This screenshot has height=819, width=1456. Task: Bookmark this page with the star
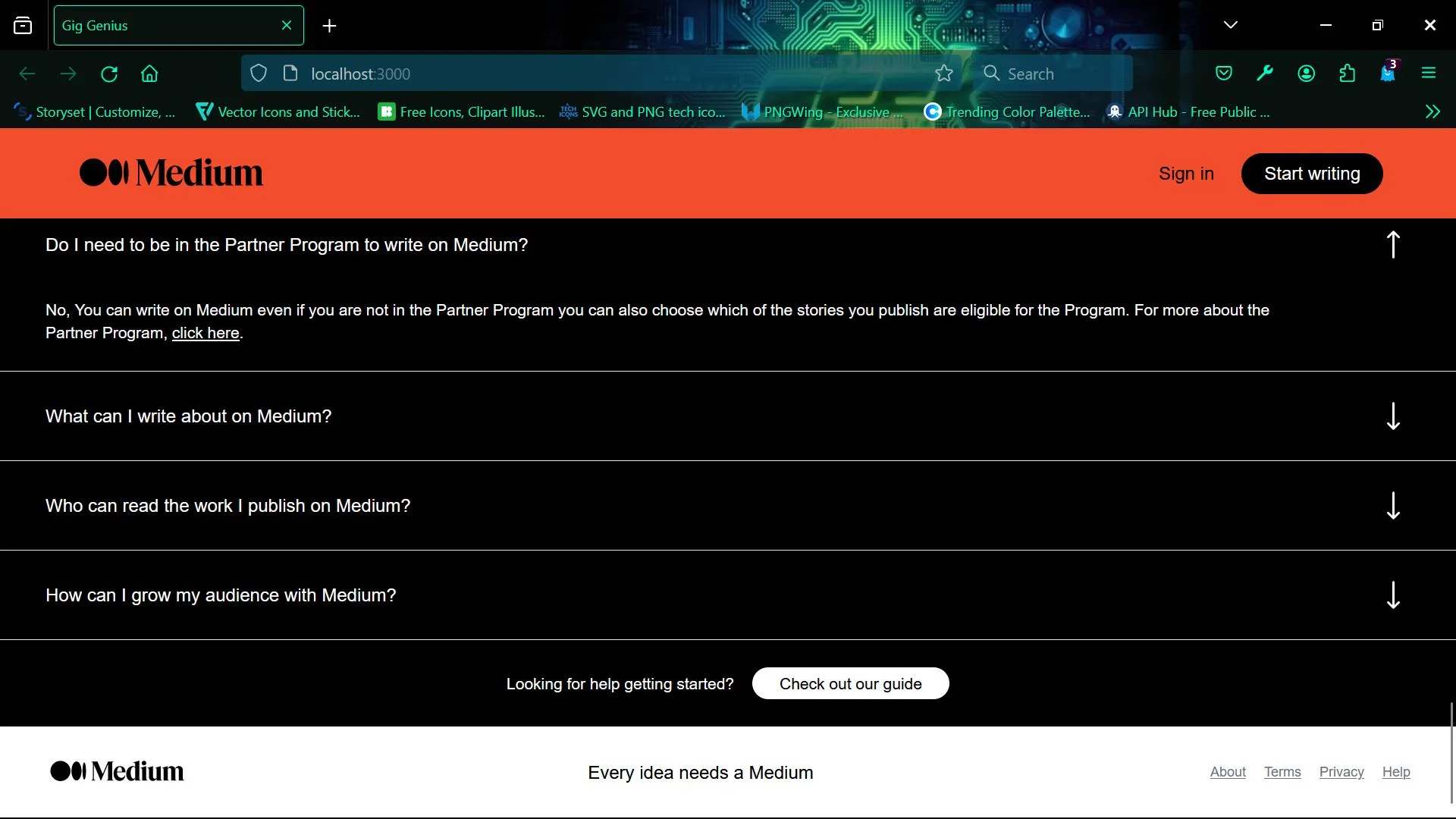click(x=943, y=74)
